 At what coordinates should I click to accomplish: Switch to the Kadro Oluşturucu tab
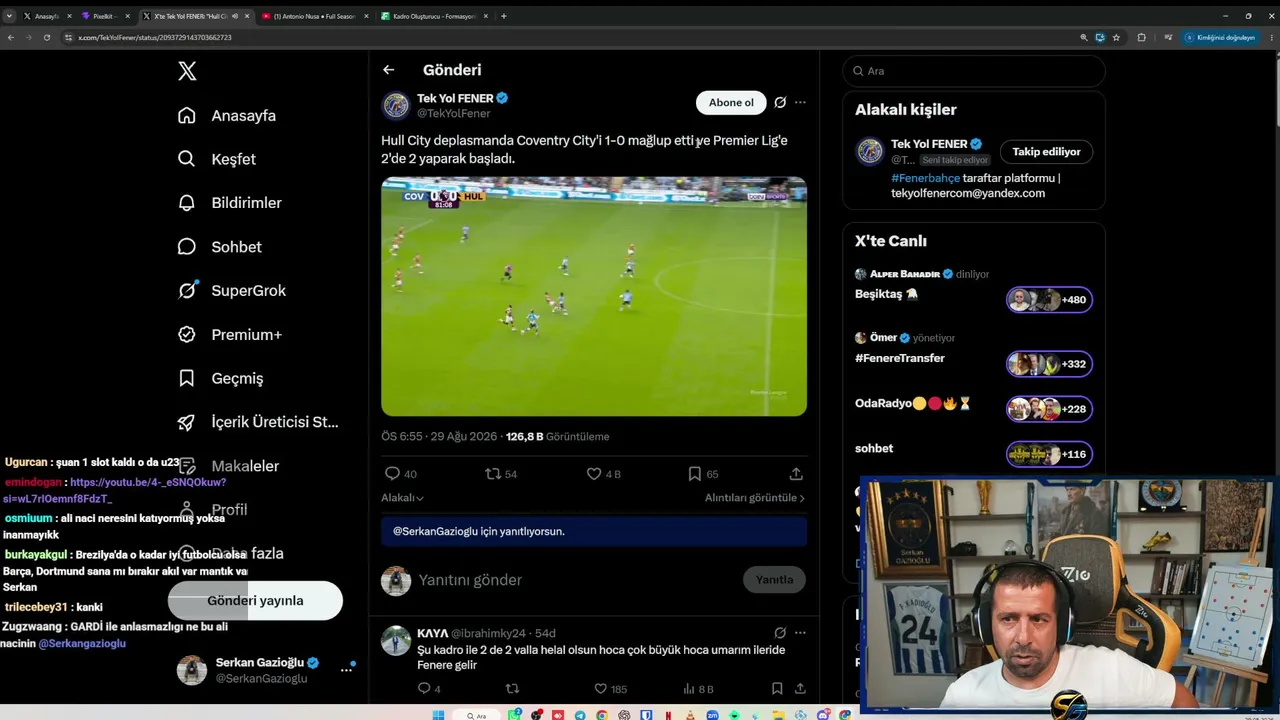pos(433,16)
